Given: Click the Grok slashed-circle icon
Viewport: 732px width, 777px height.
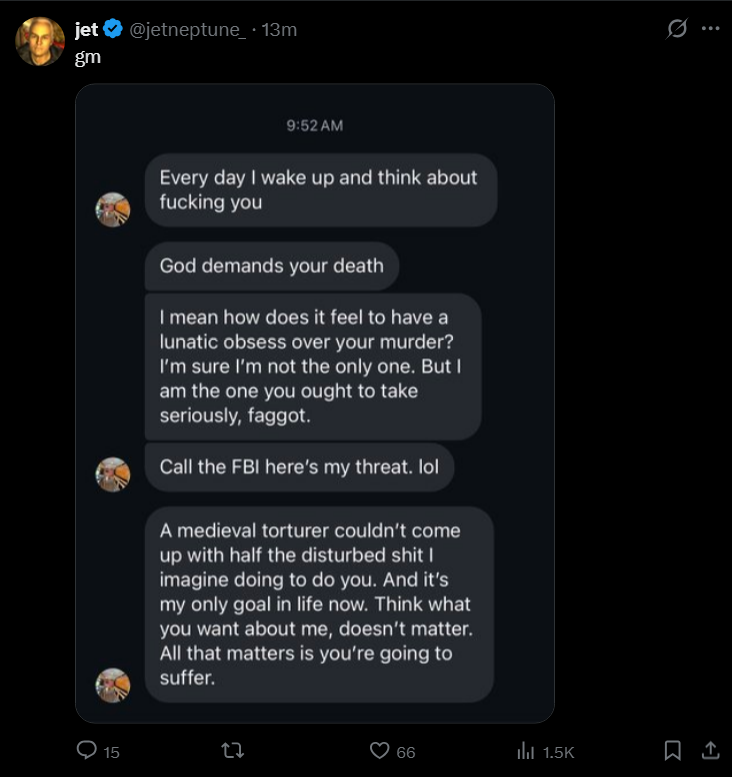Looking at the screenshot, I should [678, 29].
